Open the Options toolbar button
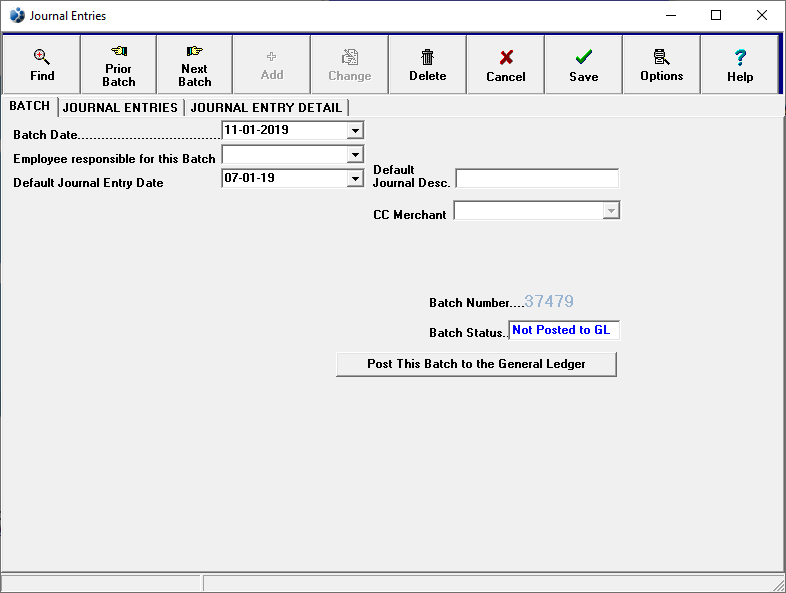 pyautogui.click(x=661, y=57)
